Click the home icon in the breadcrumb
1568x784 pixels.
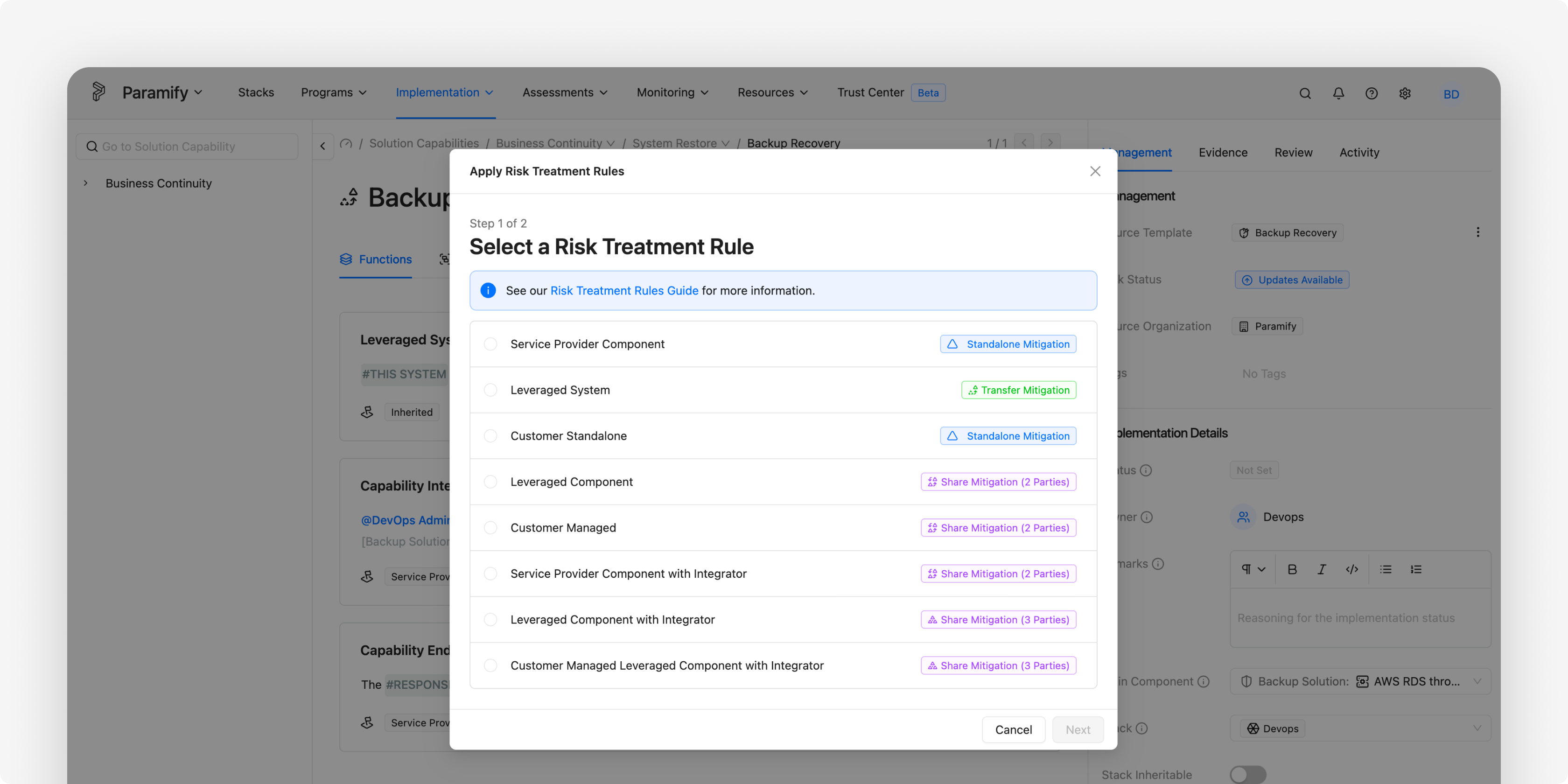[346, 144]
